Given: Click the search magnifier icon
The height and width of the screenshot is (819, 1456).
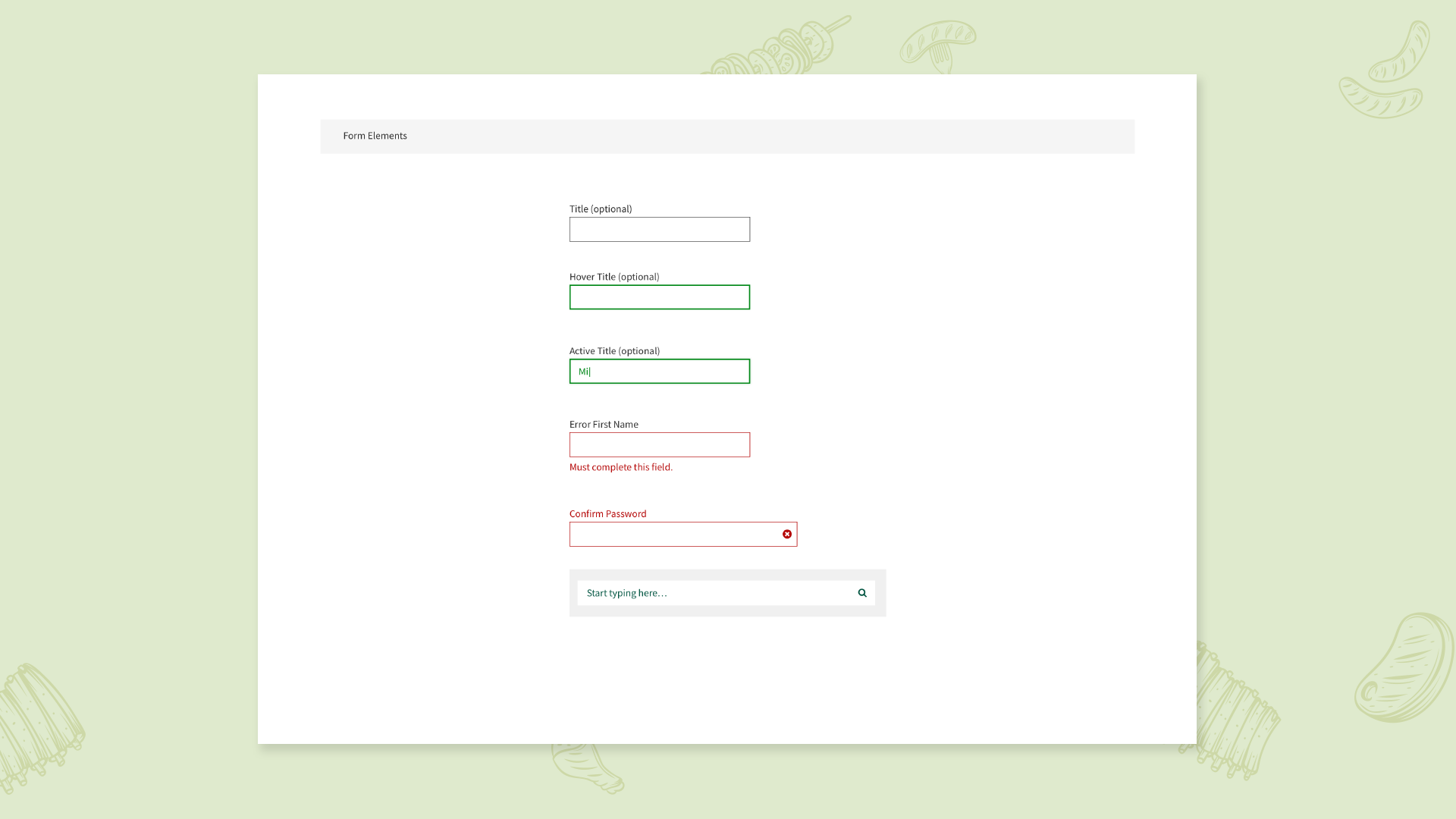Looking at the screenshot, I should 862,593.
